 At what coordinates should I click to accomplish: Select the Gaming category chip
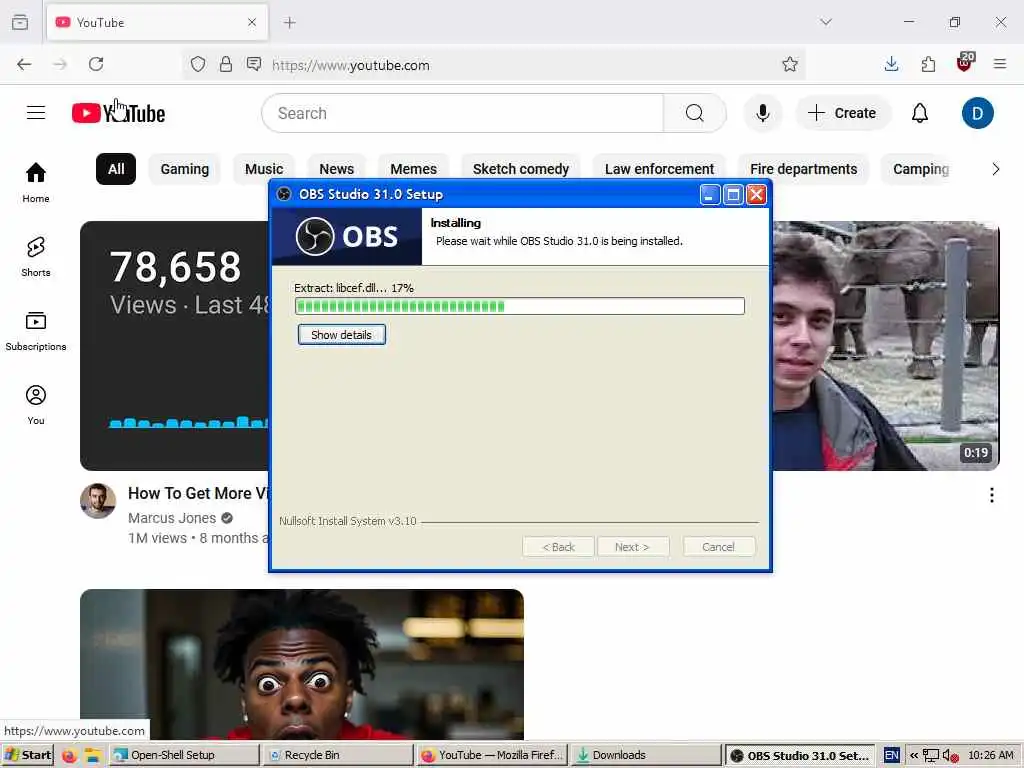185,169
